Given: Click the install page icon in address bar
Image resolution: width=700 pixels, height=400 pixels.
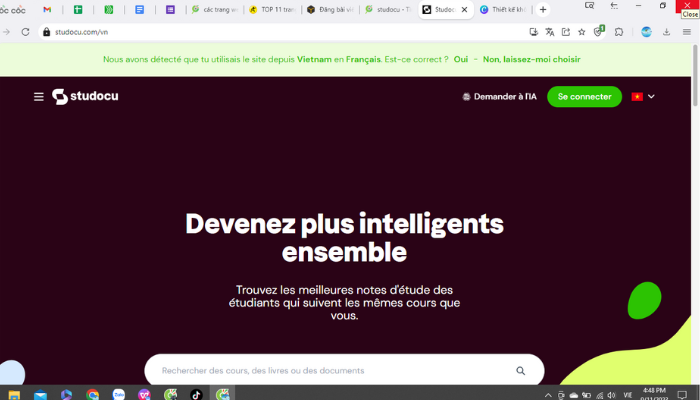Looking at the screenshot, I should (533, 32).
